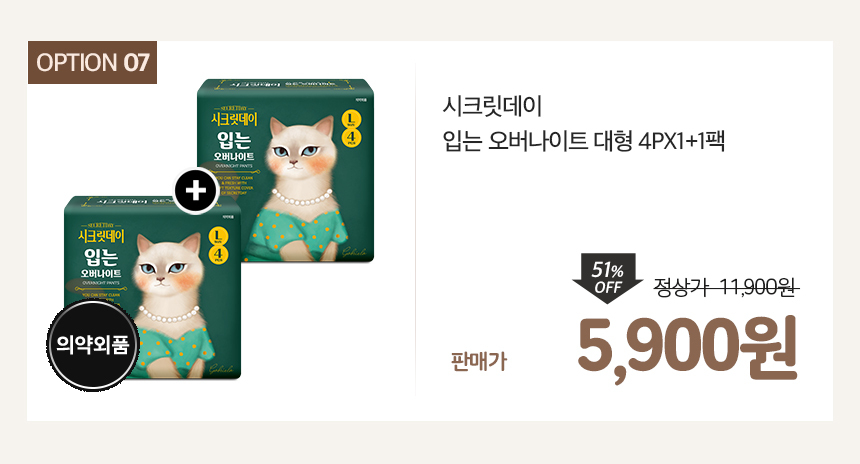Click the 판매가 label

479,361
